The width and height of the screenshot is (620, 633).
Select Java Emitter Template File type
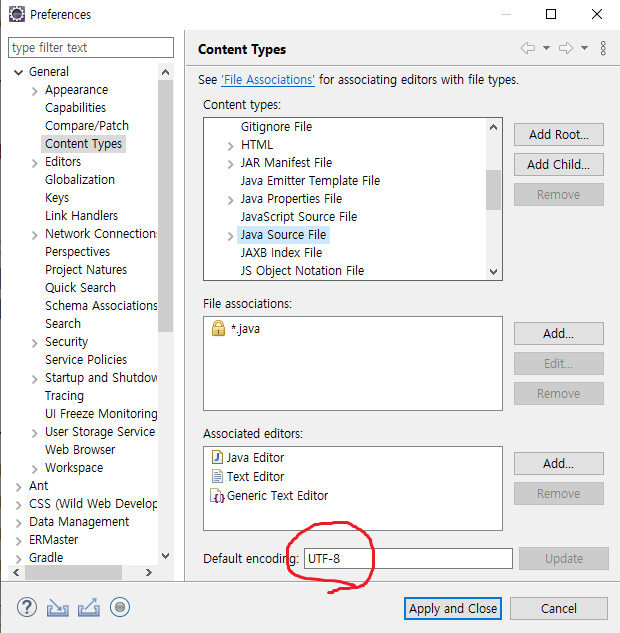pyautogui.click(x=310, y=180)
